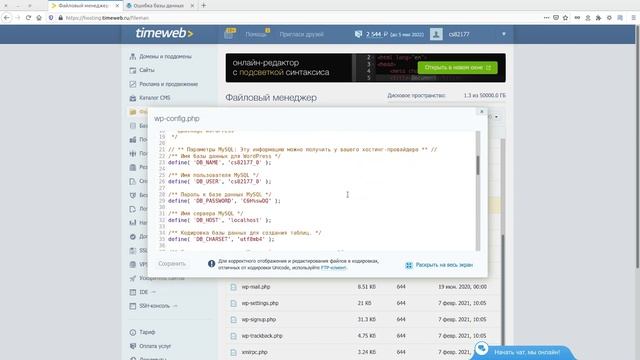
Task: Click the wp-trackback.php file icon
Action: (x=233, y=336)
